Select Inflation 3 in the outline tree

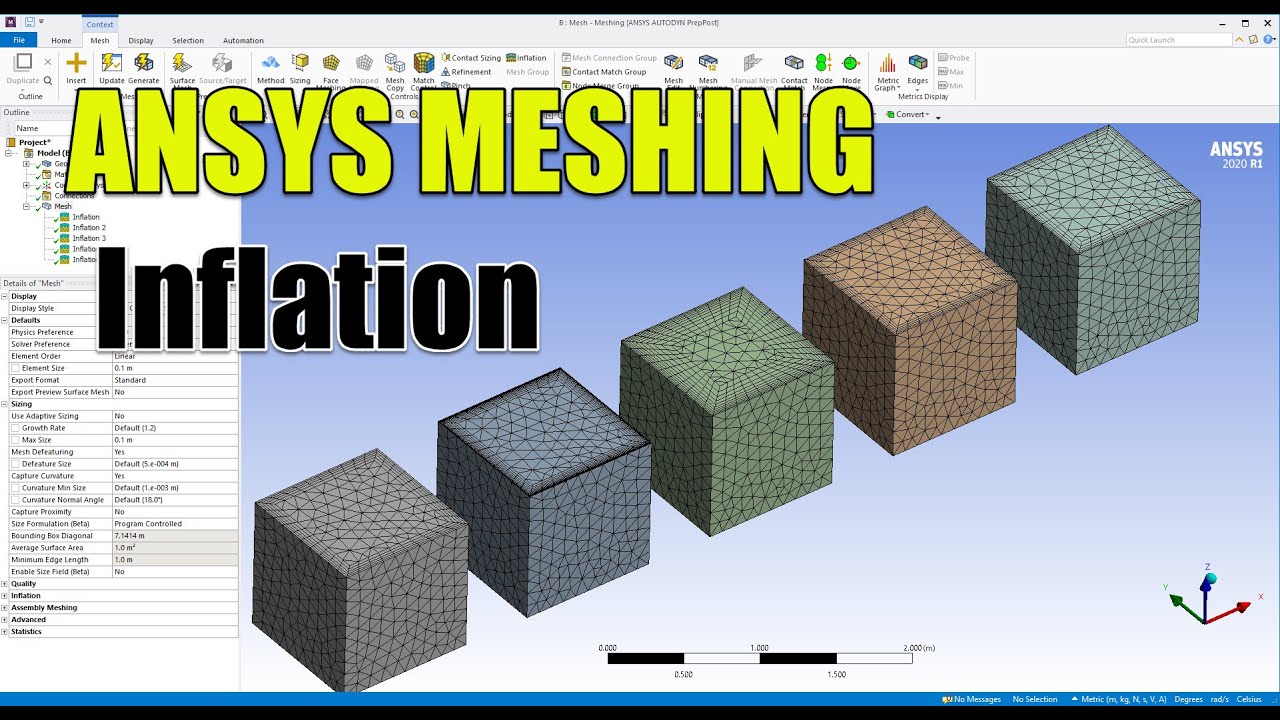click(89, 238)
